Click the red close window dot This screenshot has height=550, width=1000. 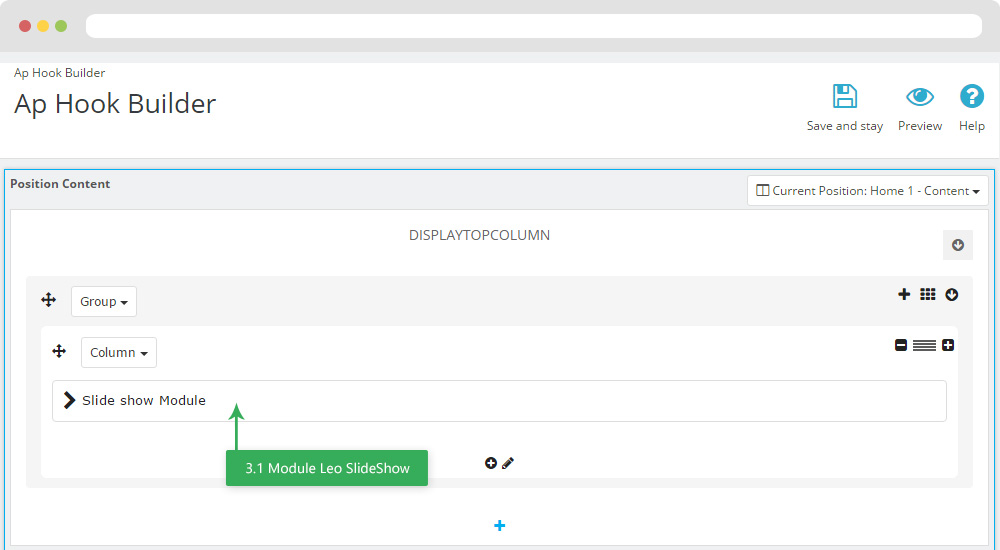pos(25,26)
